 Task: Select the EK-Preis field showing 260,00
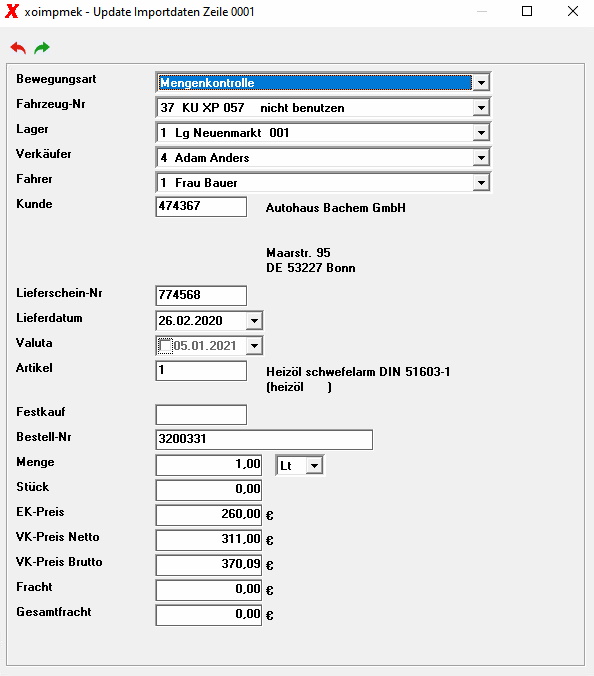pyautogui.click(x=209, y=515)
